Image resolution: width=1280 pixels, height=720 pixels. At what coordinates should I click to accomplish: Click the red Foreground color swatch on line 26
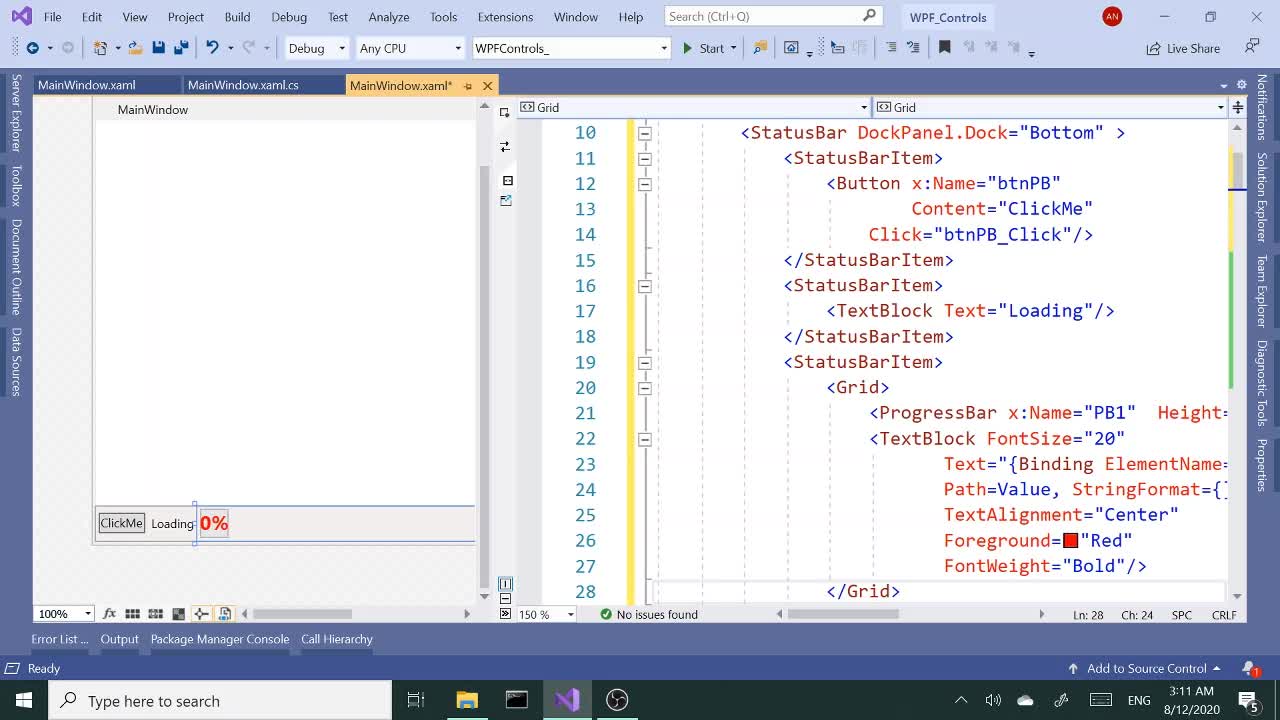[x=1071, y=541]
